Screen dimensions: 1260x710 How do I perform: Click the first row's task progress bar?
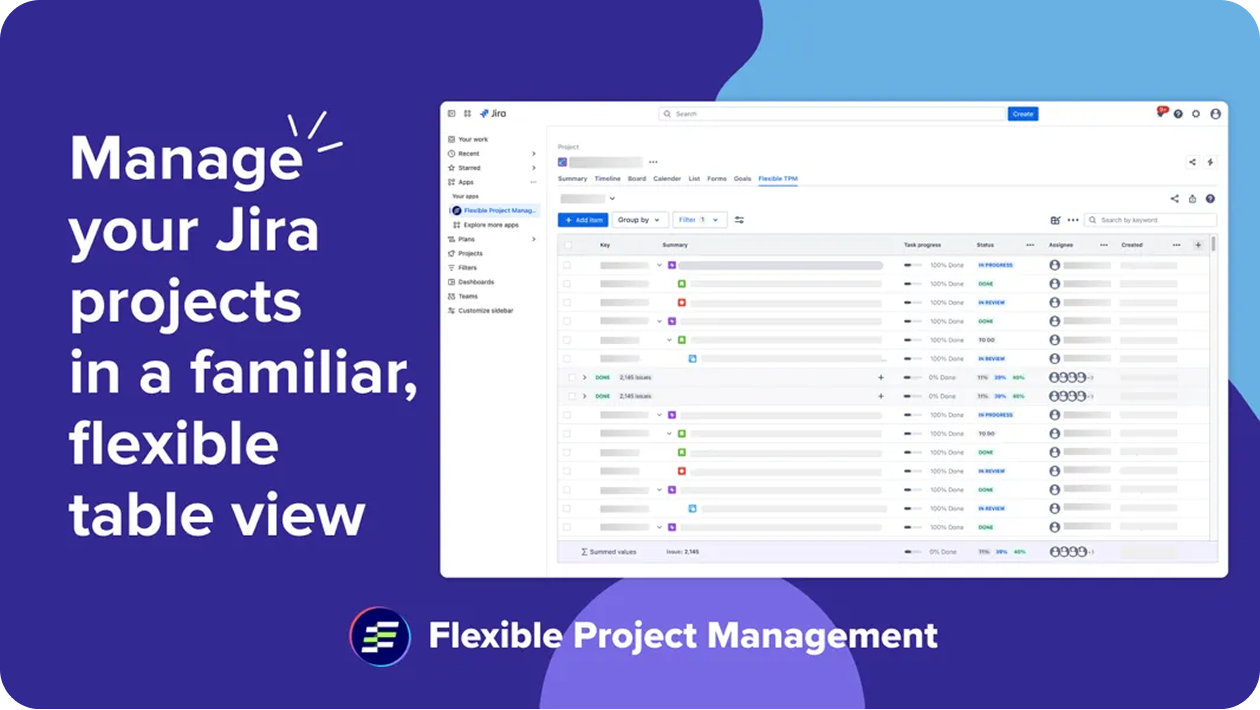(x=913, y=265)
